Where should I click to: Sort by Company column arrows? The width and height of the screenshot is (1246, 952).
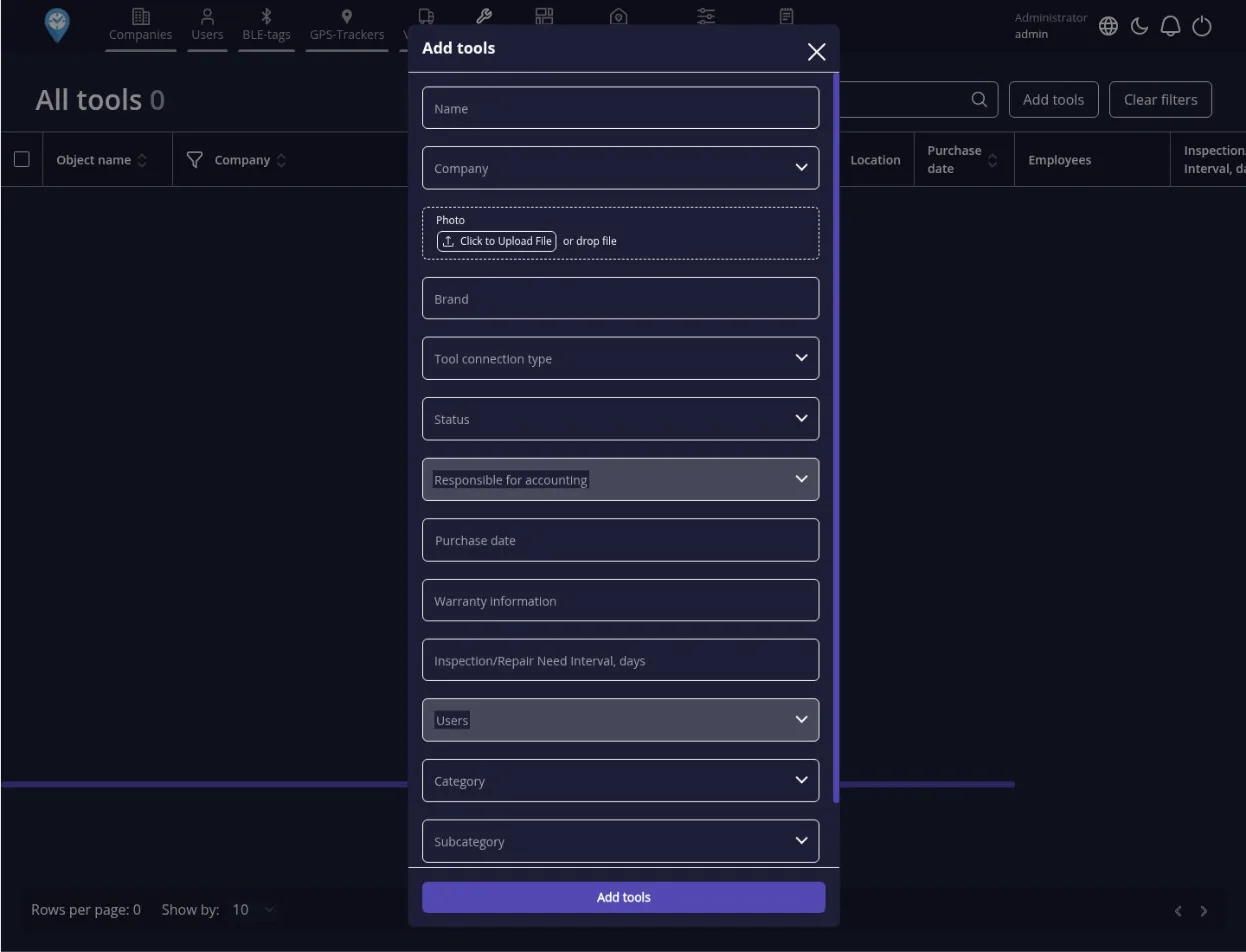pos(281,160)
